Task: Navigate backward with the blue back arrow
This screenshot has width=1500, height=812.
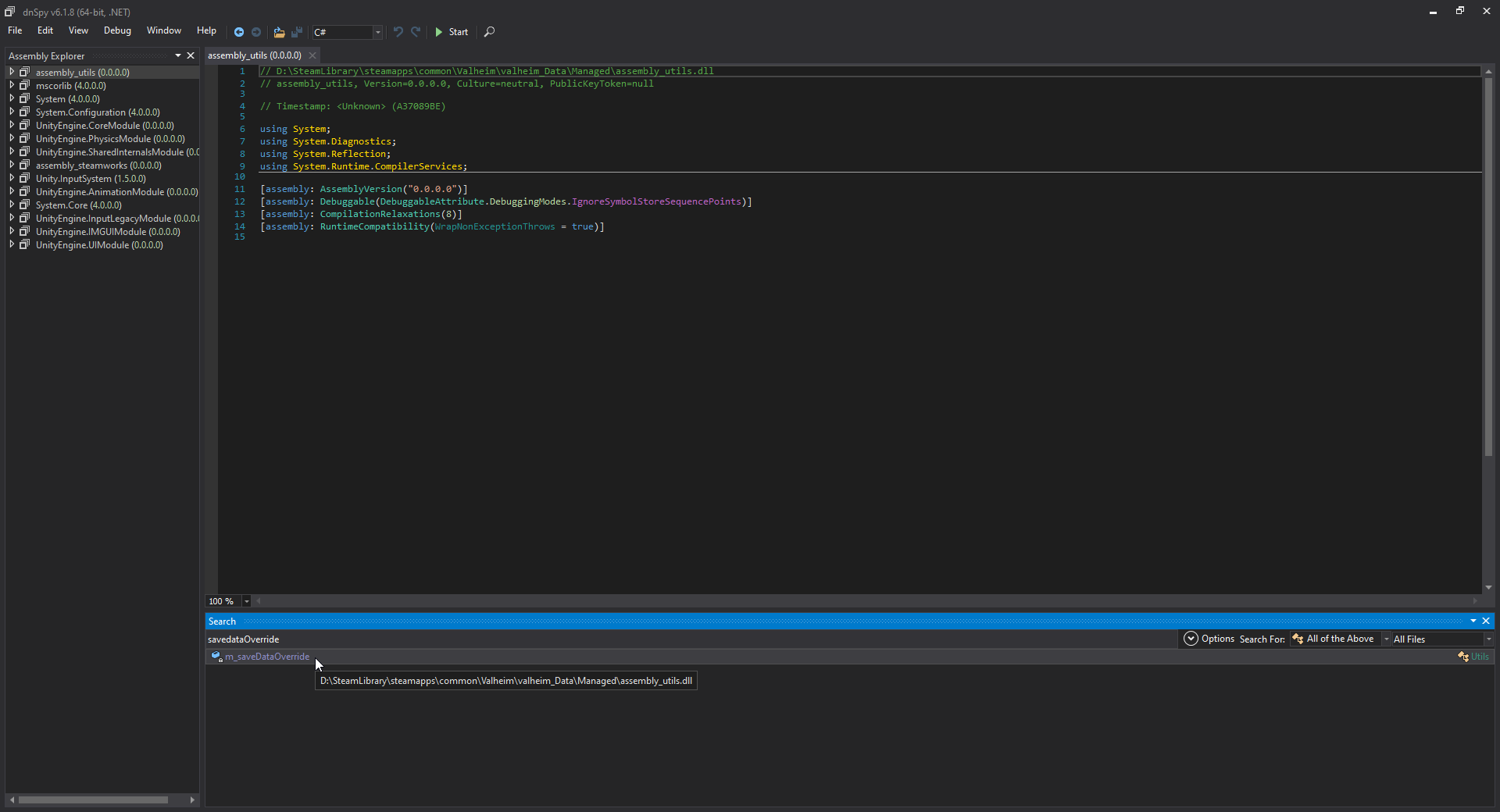Action: coord(239,32)
